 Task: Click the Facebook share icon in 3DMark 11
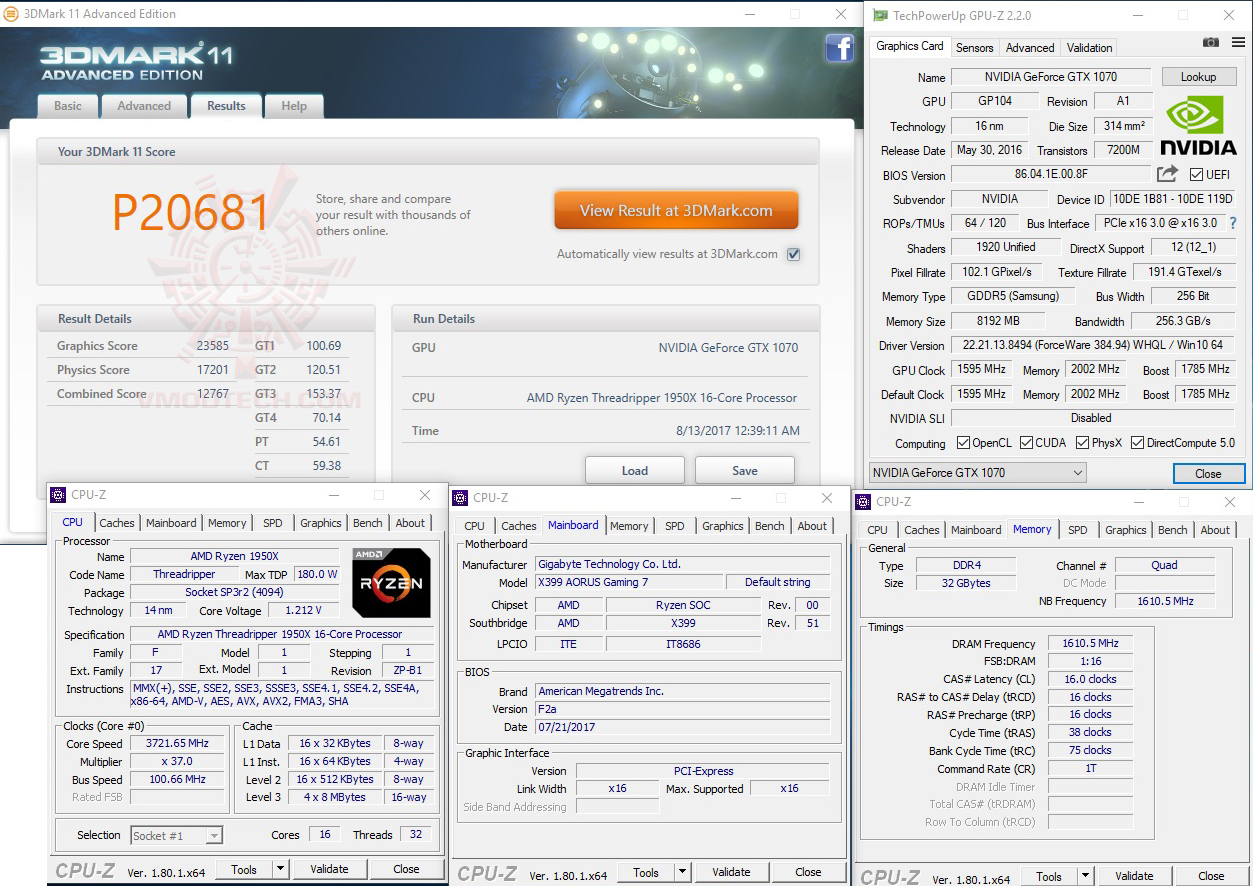pos(839,47)
